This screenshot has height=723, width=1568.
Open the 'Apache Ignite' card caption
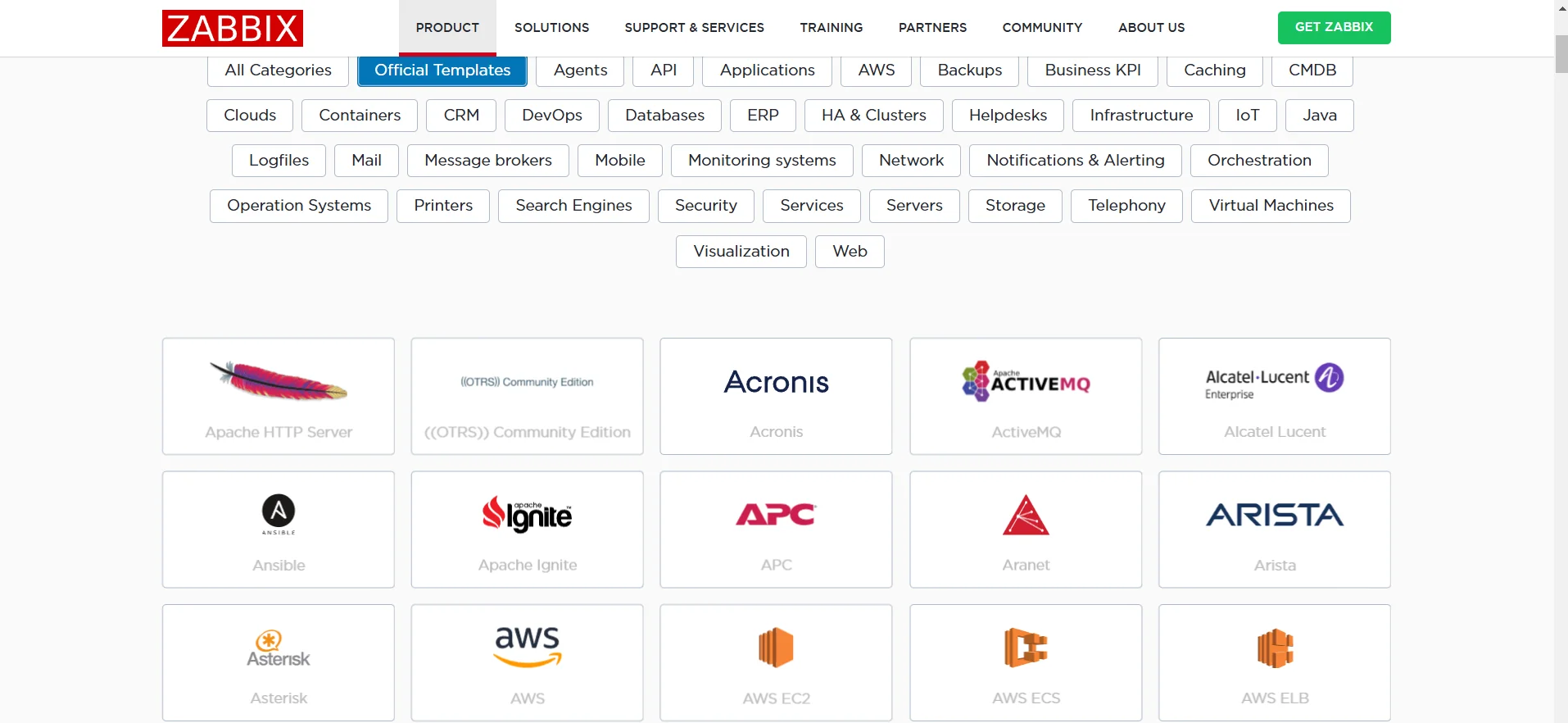(x=528, y=565)
